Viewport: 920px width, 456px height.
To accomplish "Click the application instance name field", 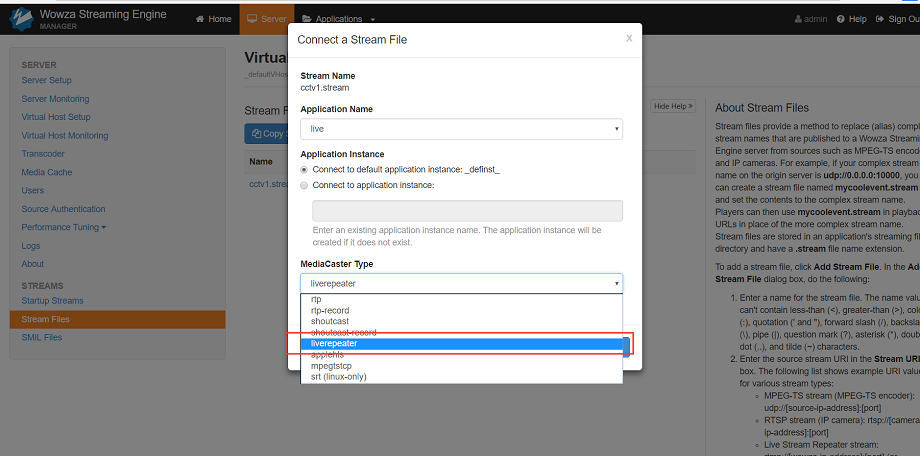I will coord(467,211).
